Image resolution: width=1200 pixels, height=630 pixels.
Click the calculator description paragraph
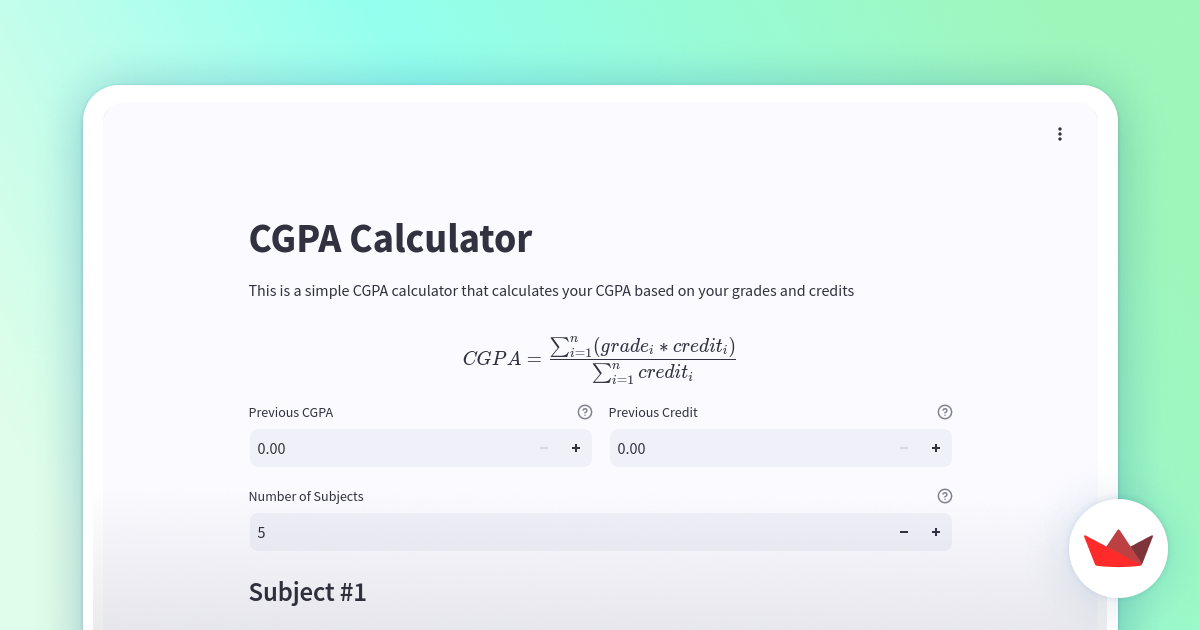point(552,291)
